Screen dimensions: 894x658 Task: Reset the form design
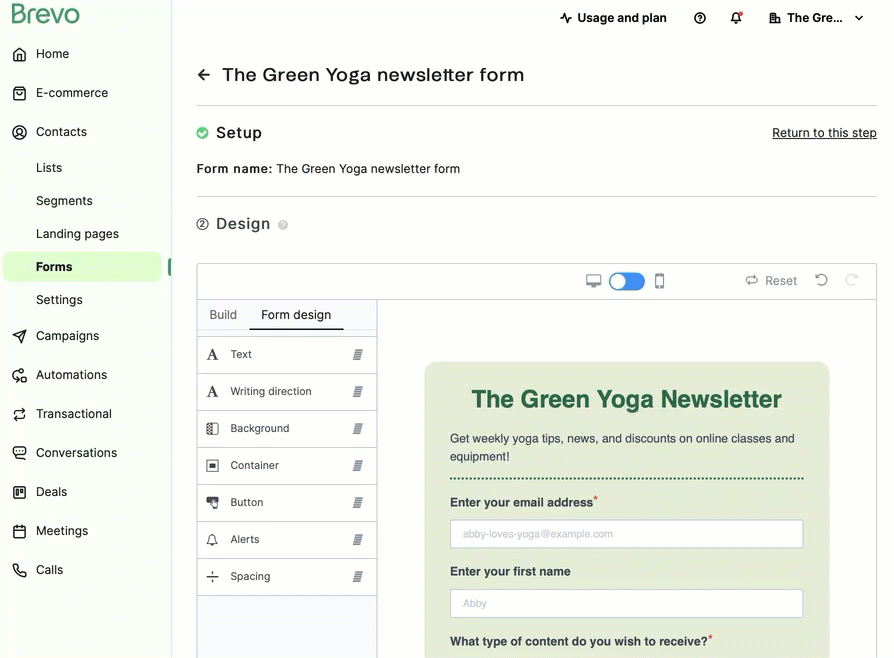coord(771,281)
